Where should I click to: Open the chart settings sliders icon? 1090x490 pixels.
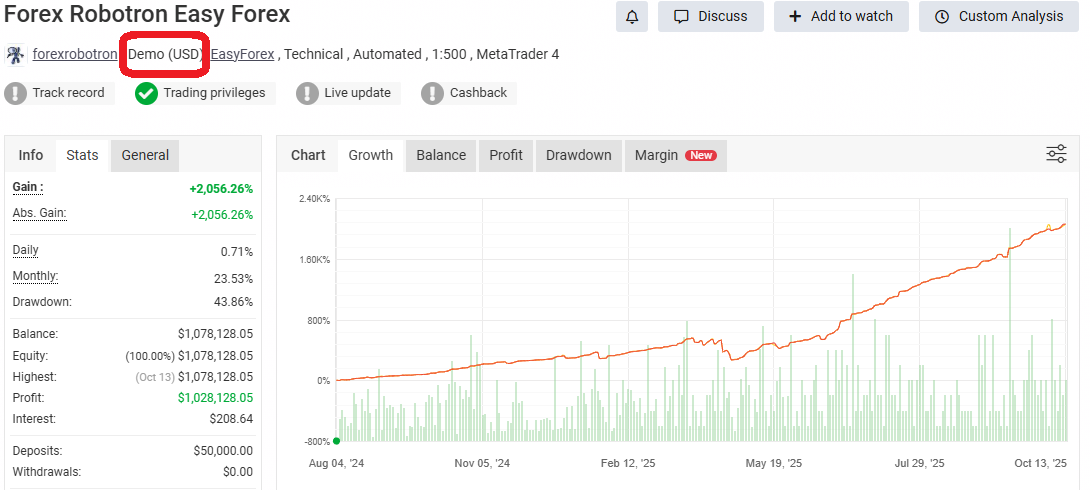tap(1056, 154)
